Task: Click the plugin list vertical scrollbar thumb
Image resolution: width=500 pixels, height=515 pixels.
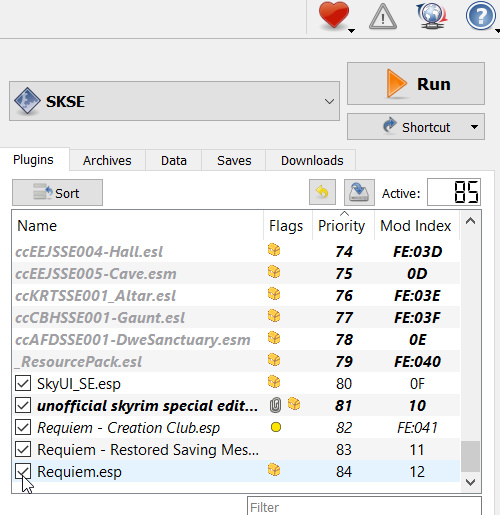Action: point(470,456)
